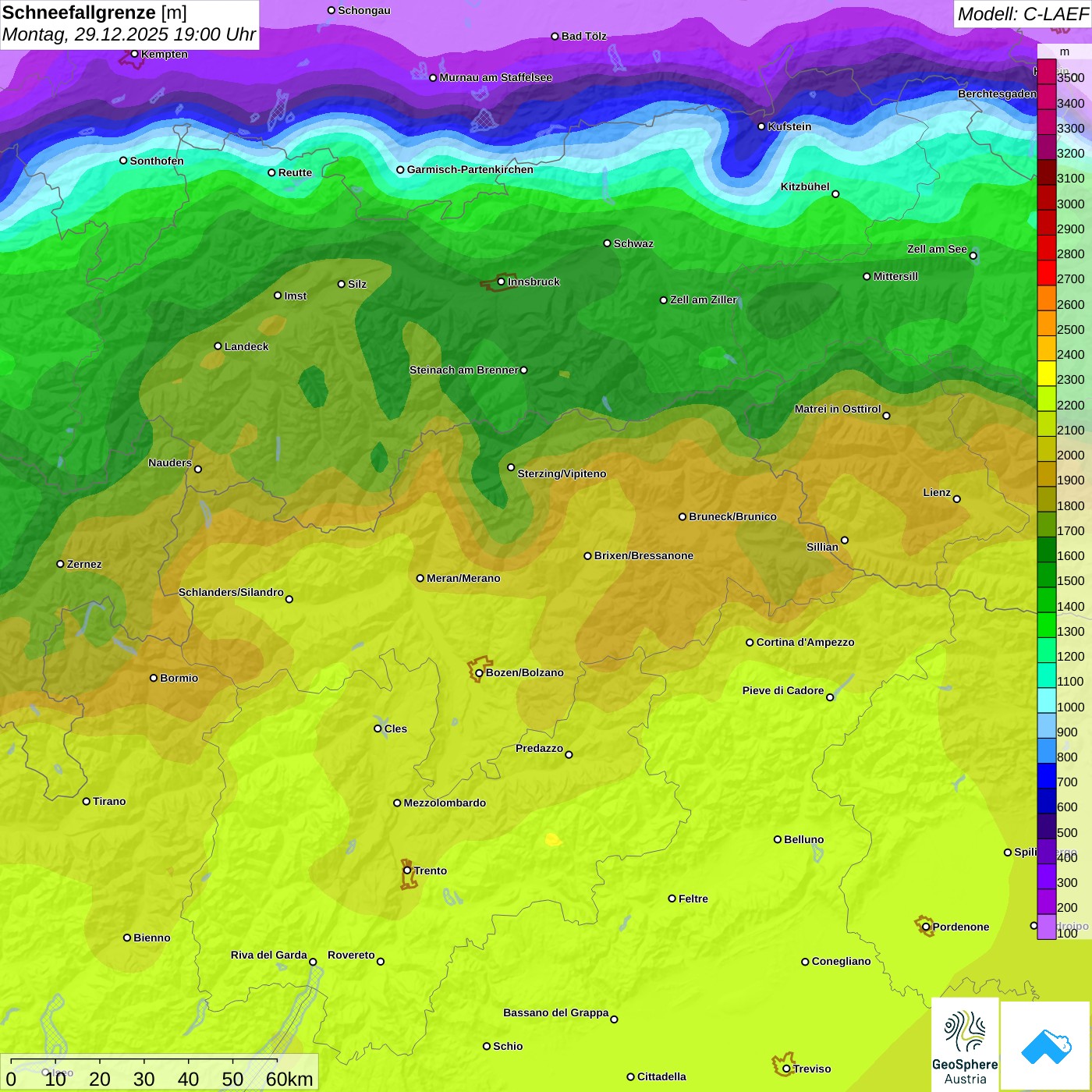This screenshot has height=1092, width=1092.
Task: Select the Zernez city marker dot
Action: click(60, 564)
